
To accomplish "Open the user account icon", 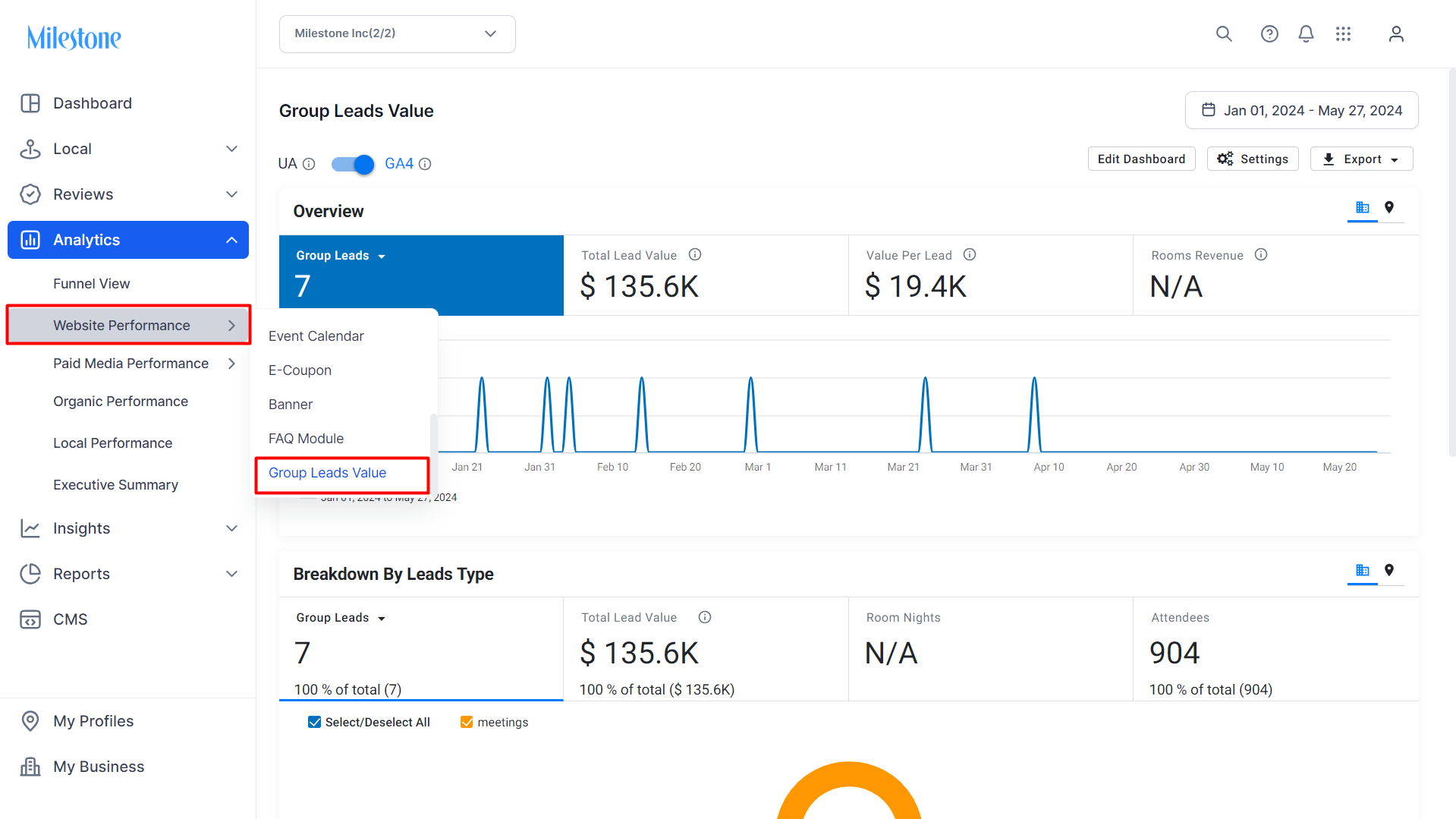I will (1396, 34).
